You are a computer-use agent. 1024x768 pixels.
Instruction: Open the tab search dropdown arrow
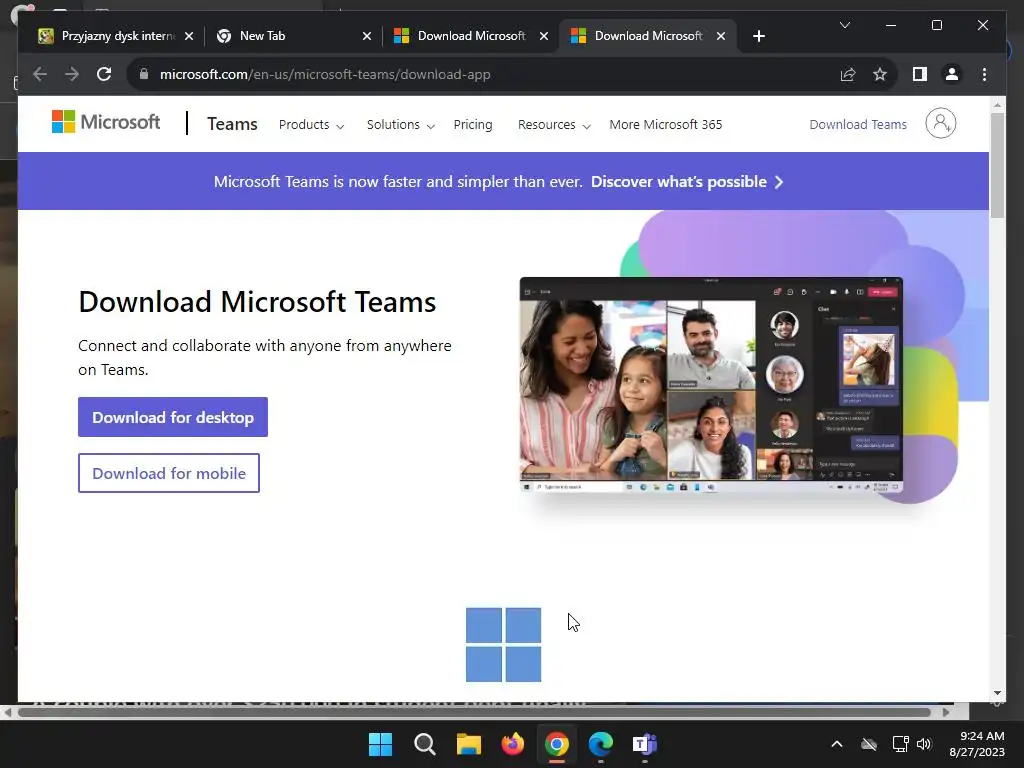(x=844, y=25)
